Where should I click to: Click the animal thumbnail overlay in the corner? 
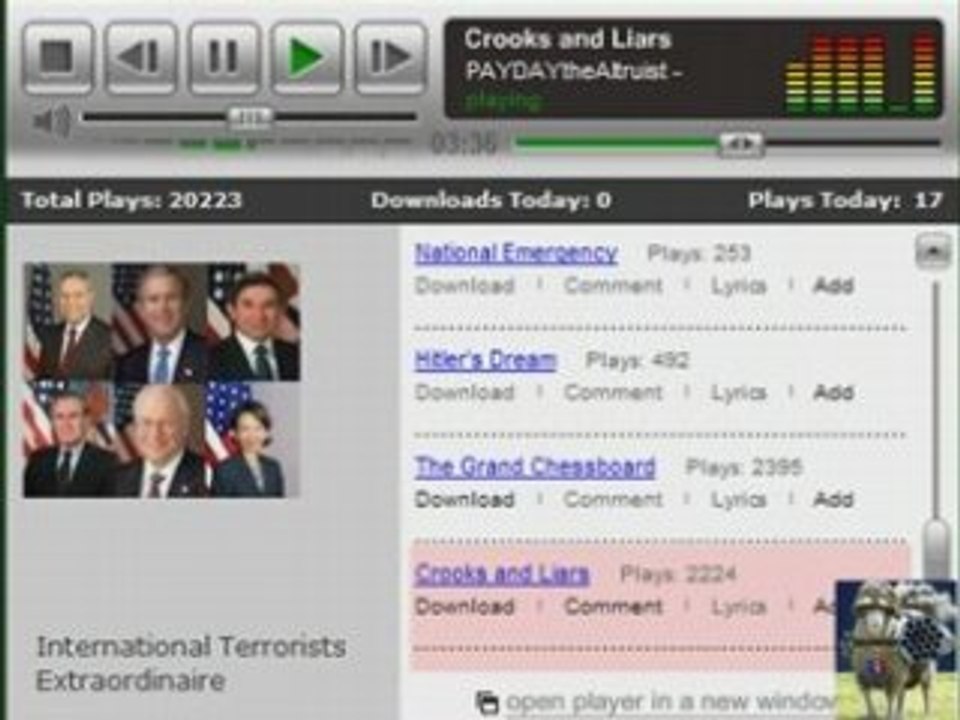(897, 650)
